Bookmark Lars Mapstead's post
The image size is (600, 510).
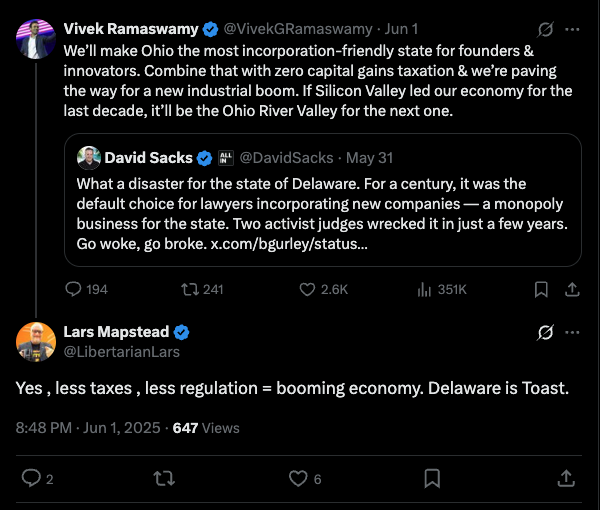(x=432, y=478)
